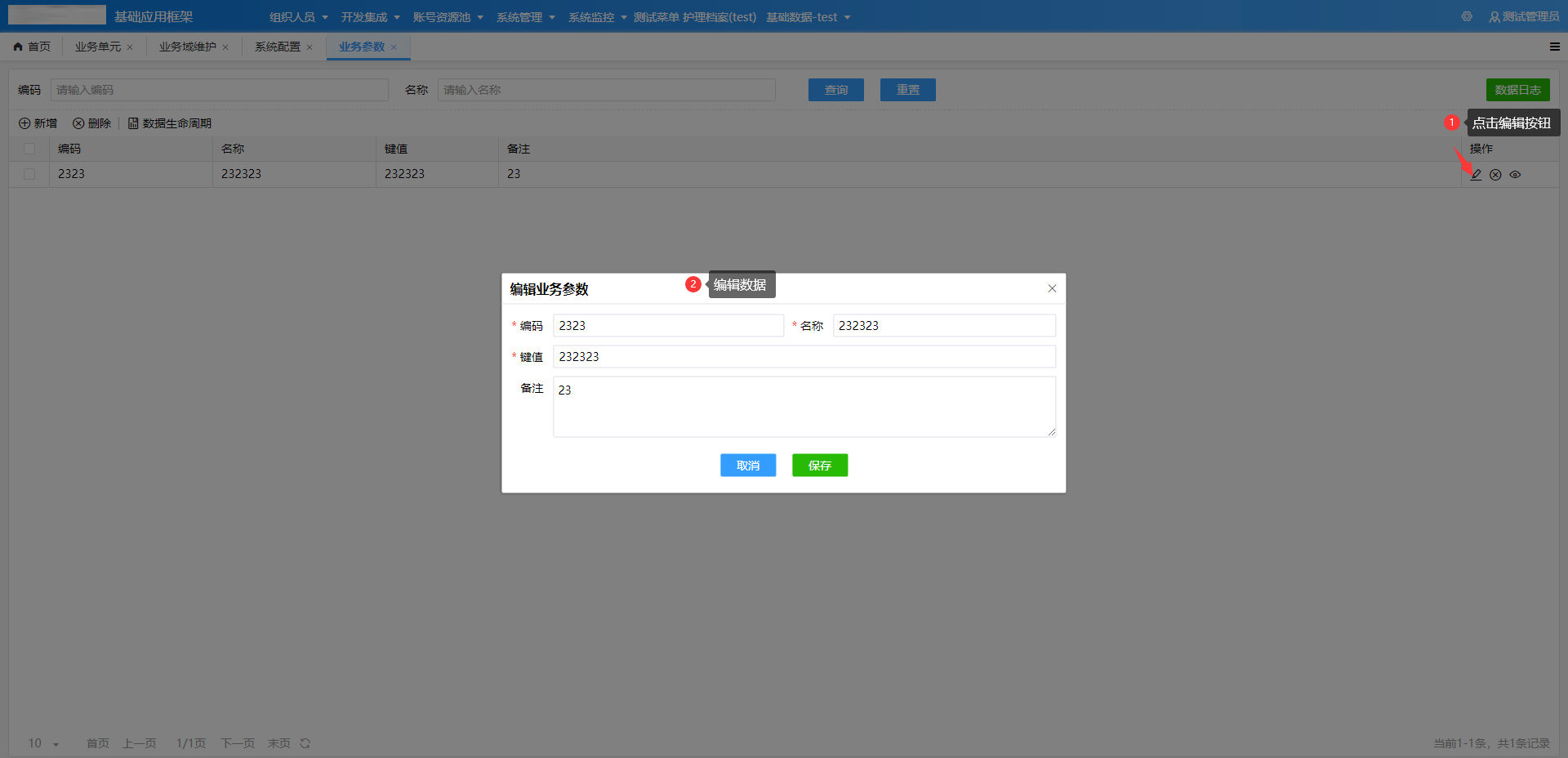Image resolution: width=1568 pixels, height=758 pixels.
Task: Click the 数据生命周期 toolbar button
Action: (x=170, y=123)
